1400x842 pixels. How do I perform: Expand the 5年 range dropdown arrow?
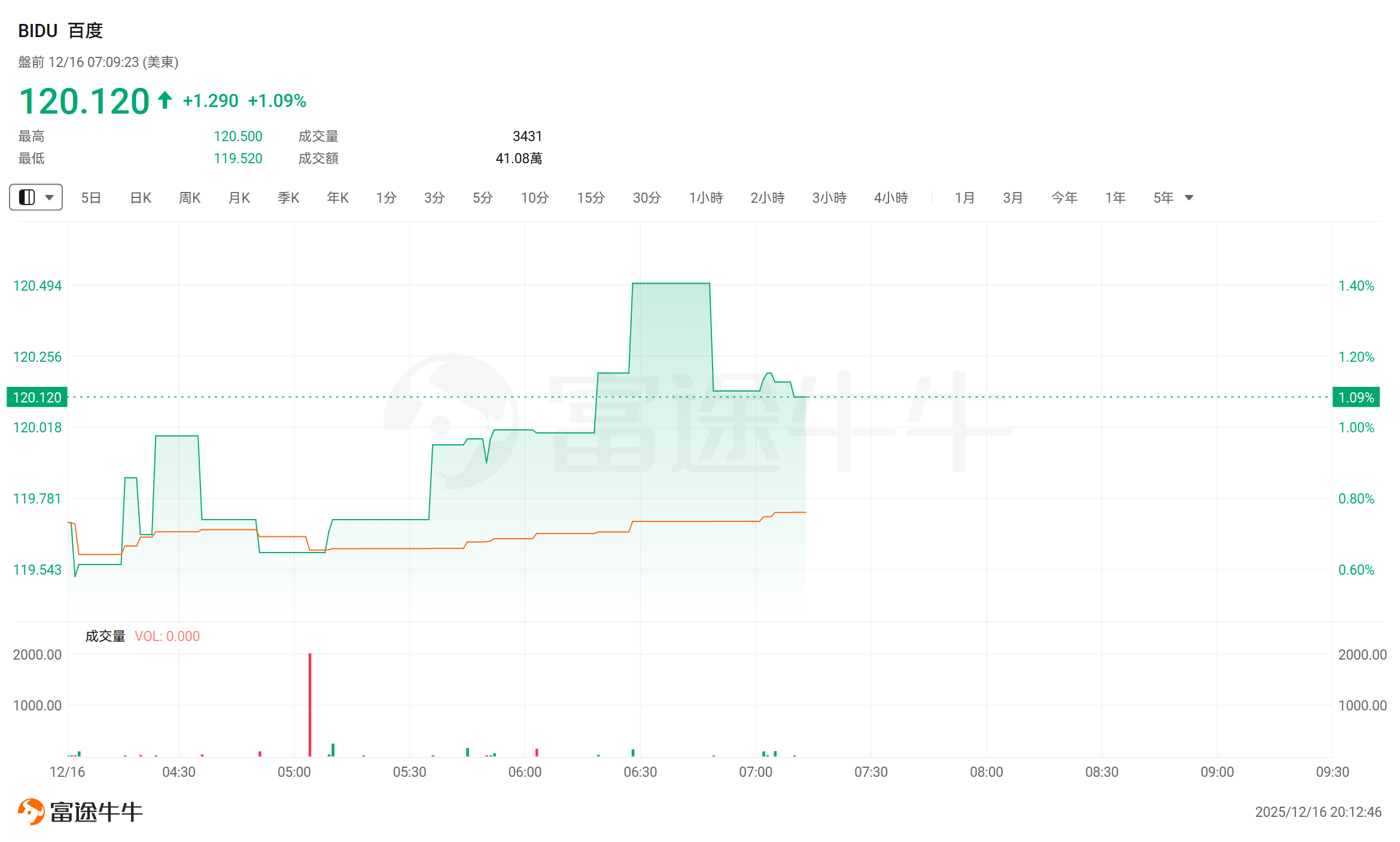pos(1189,197)
